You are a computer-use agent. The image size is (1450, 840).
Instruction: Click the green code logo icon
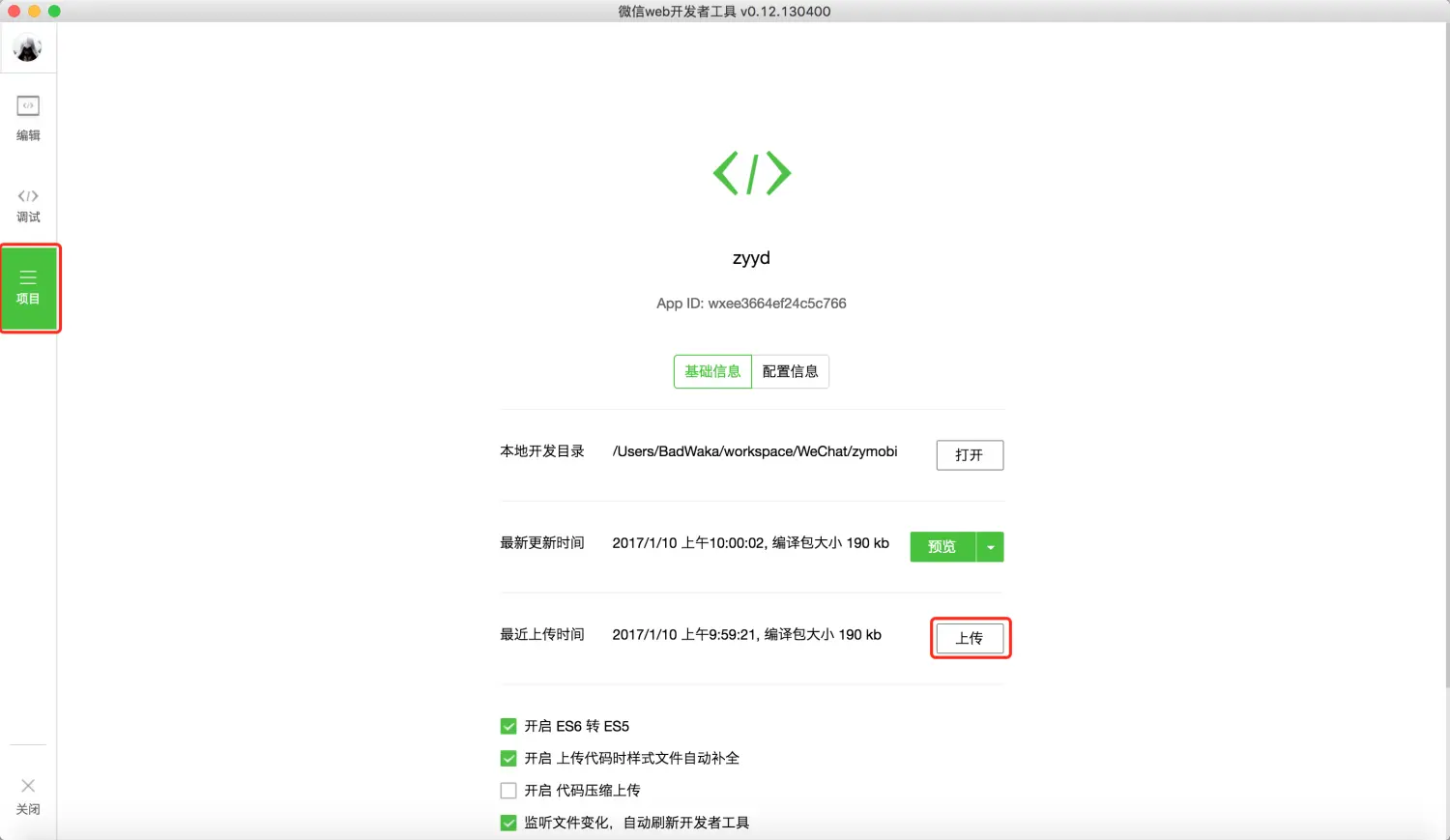point(752,174)
